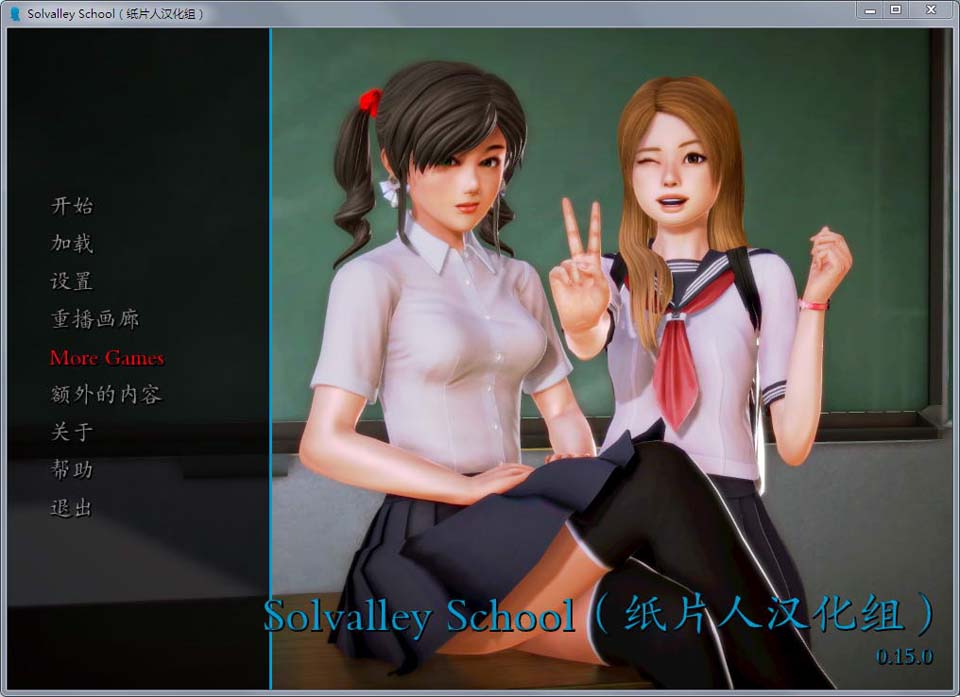Maximize the Solvalley School window
This screenshot has width=960, height=697.
pos(895,10)
